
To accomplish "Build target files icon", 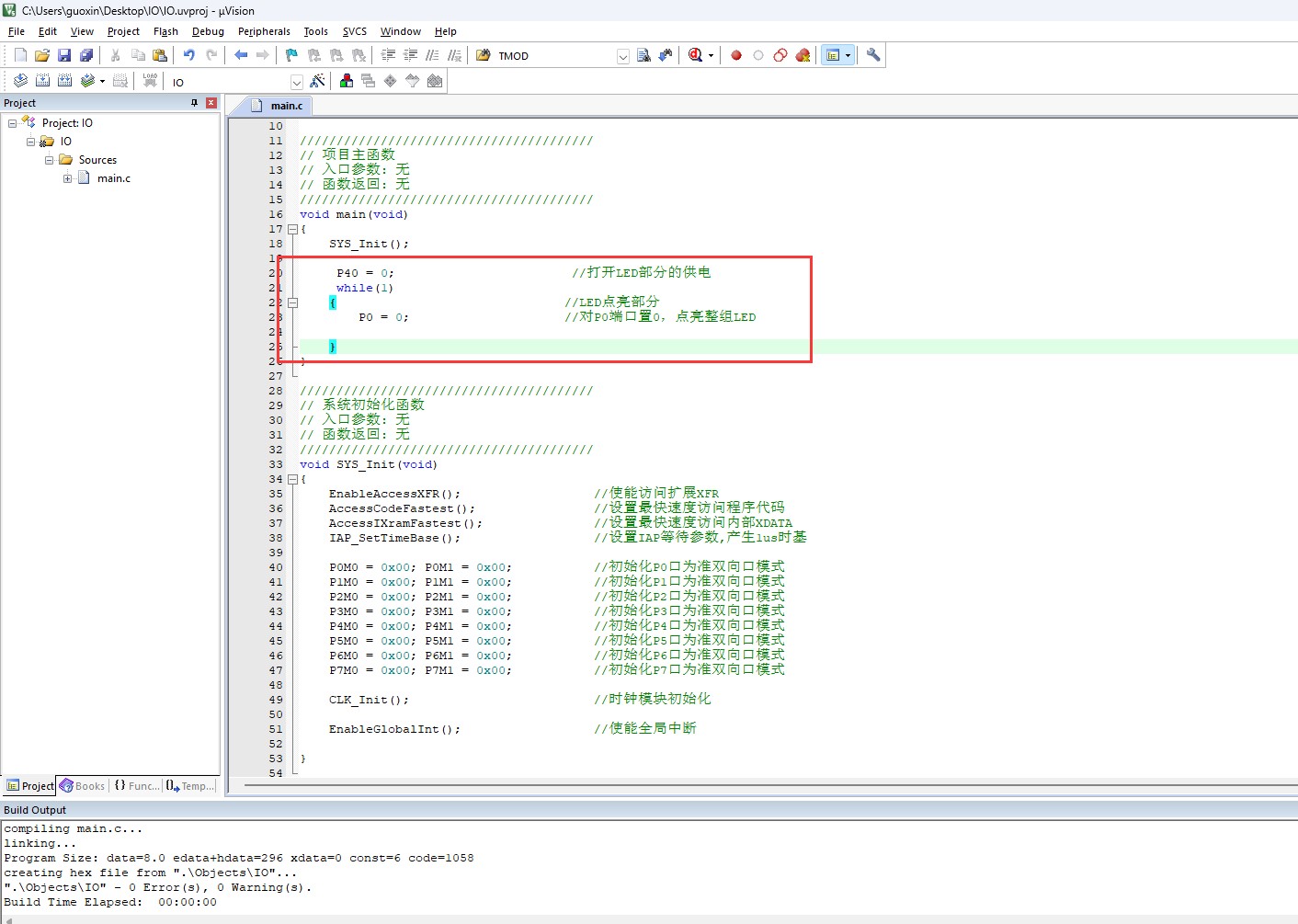I will point(42,81).
